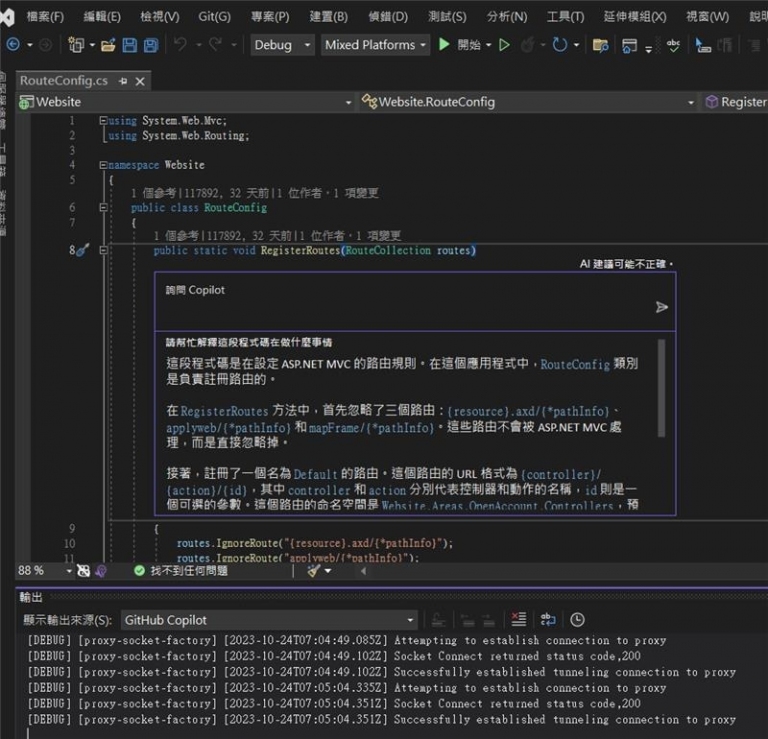This screenshot has height=739, width=768.
Task: Click the Redo arrow icon
Action: point(216,45)
